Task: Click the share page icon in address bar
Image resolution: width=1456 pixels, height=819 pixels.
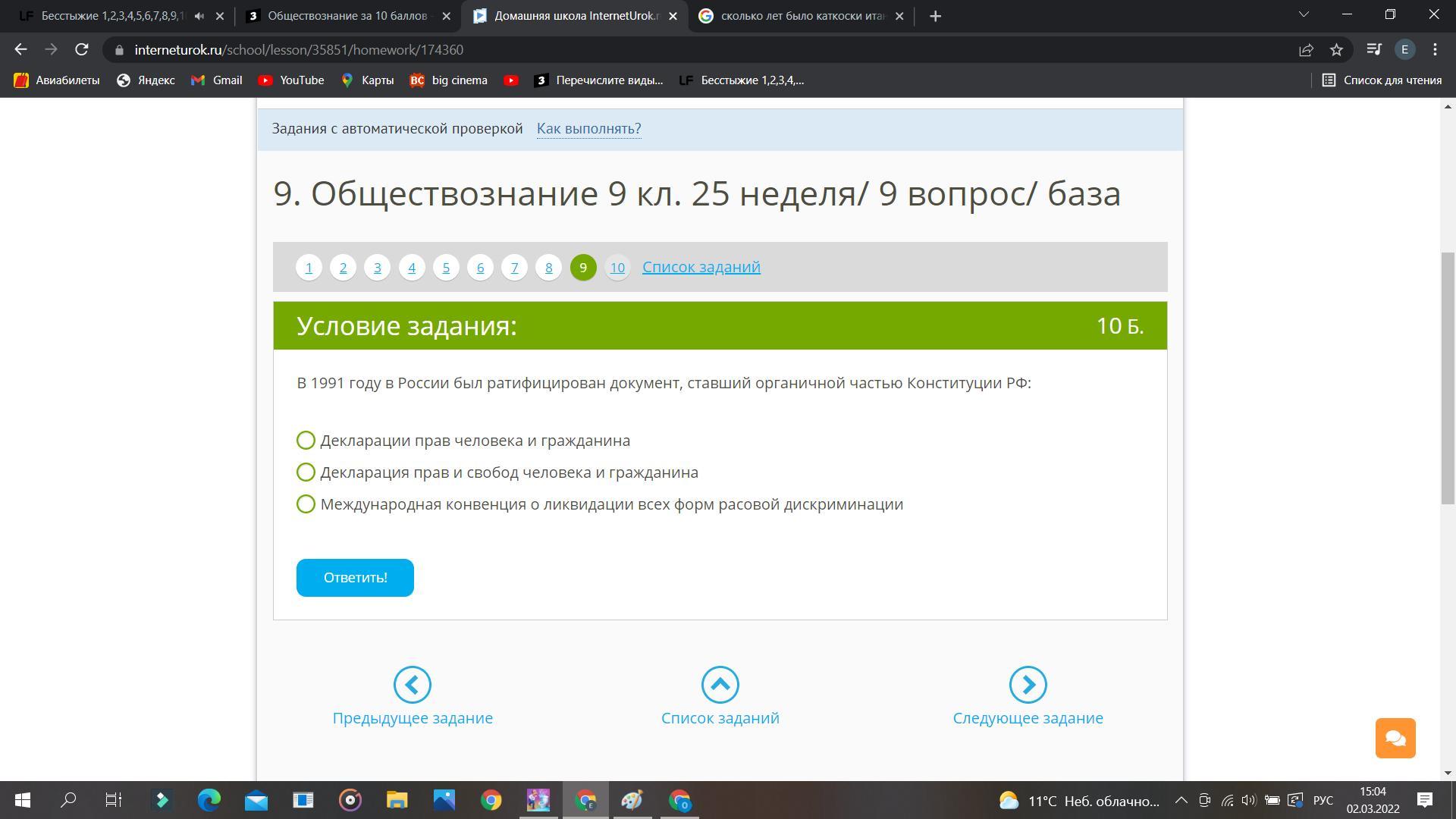Action: point(1306,50)
